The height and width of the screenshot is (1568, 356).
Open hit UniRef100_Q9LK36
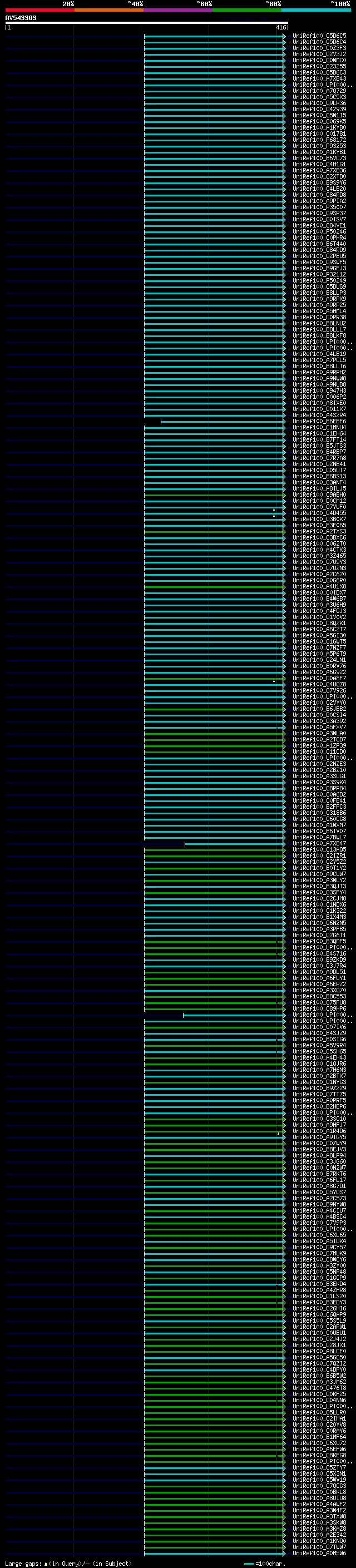click(319, 103)
